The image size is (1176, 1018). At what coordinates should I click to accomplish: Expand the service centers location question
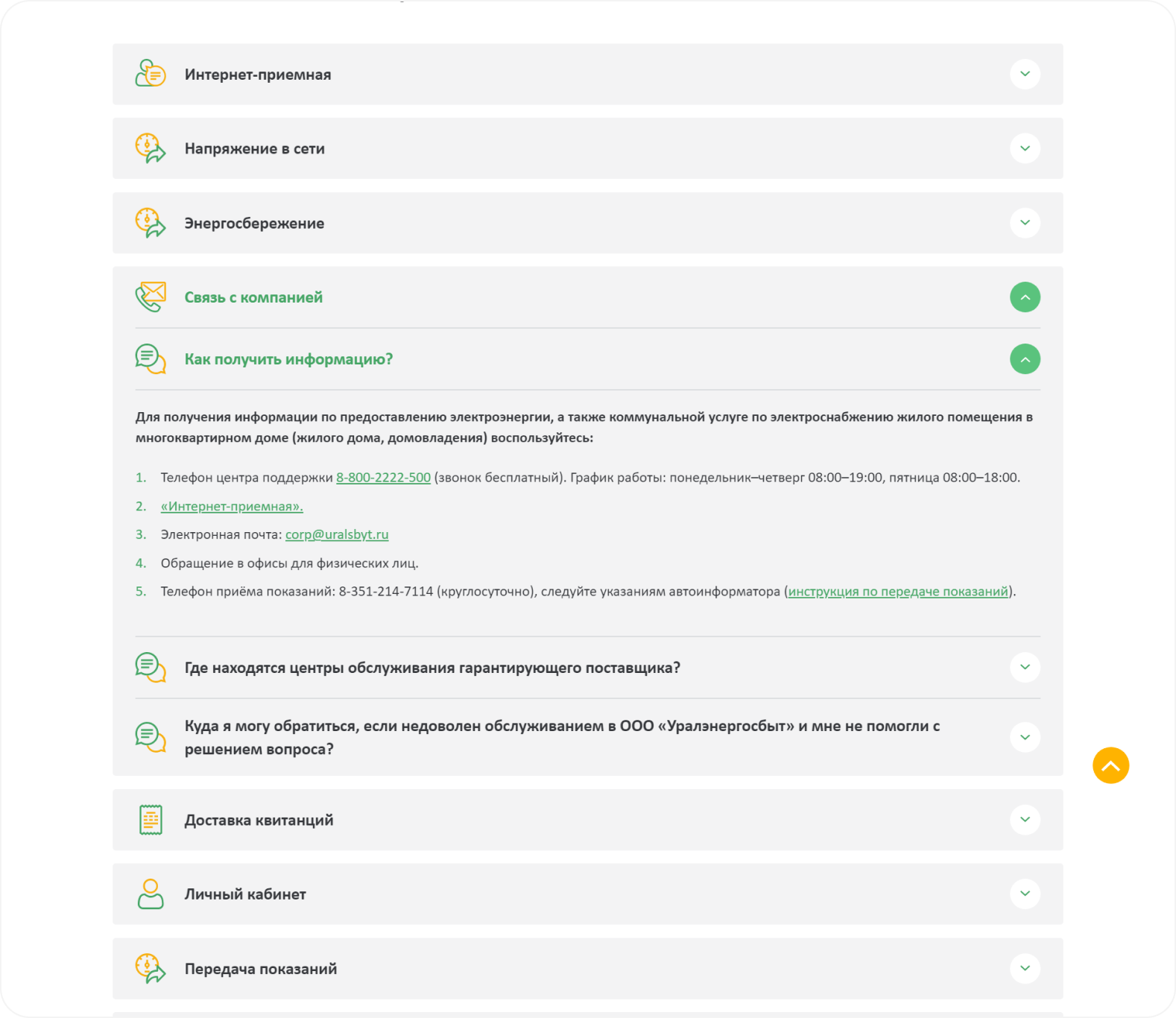click(x=1025, y=667)
